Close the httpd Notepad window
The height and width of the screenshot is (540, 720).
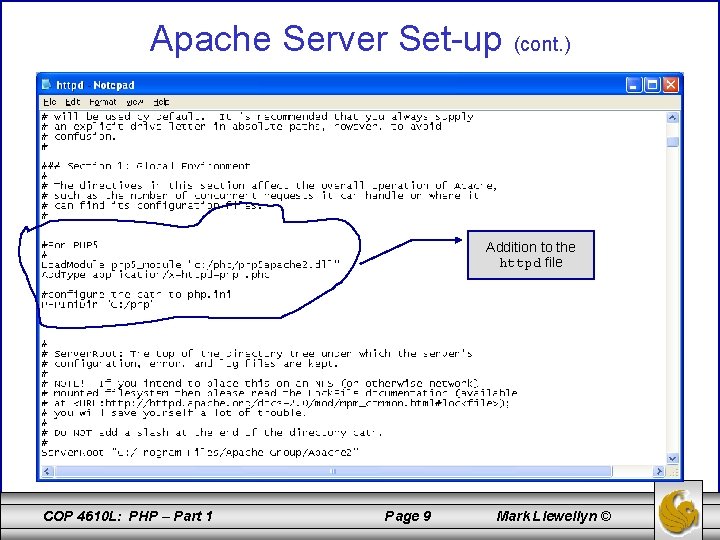coord(671,85)
